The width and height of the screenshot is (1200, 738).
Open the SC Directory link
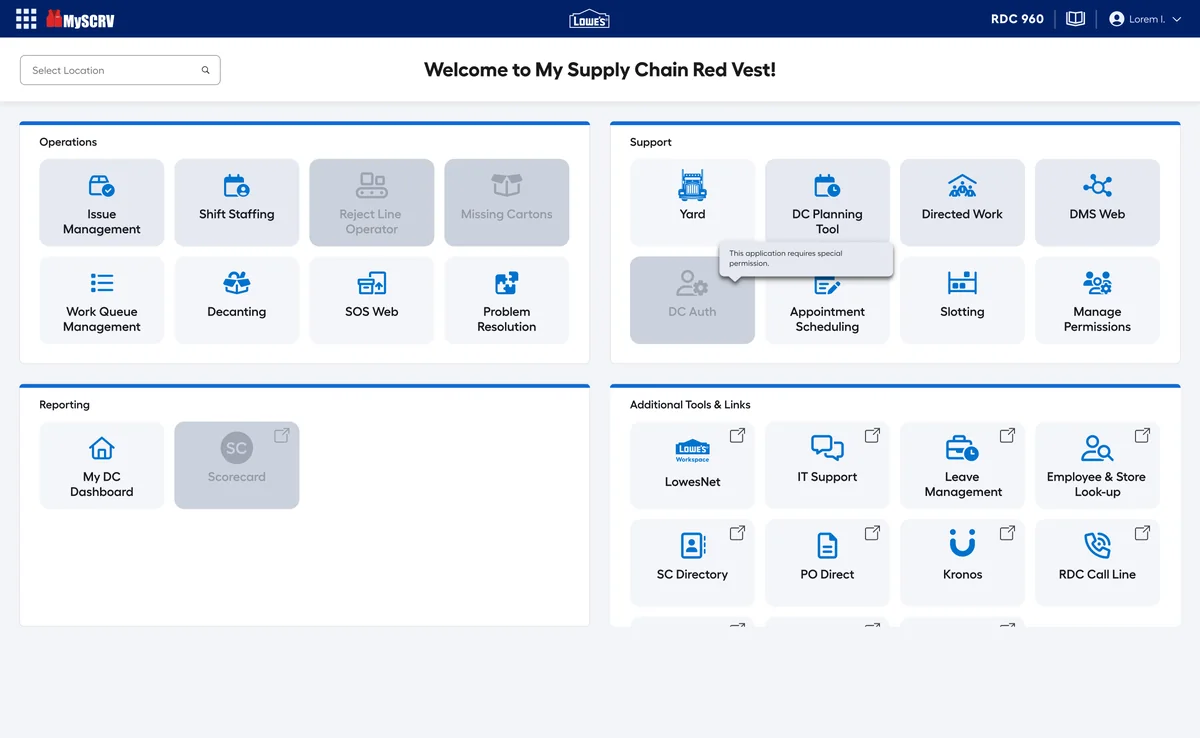tap(692, 562)
